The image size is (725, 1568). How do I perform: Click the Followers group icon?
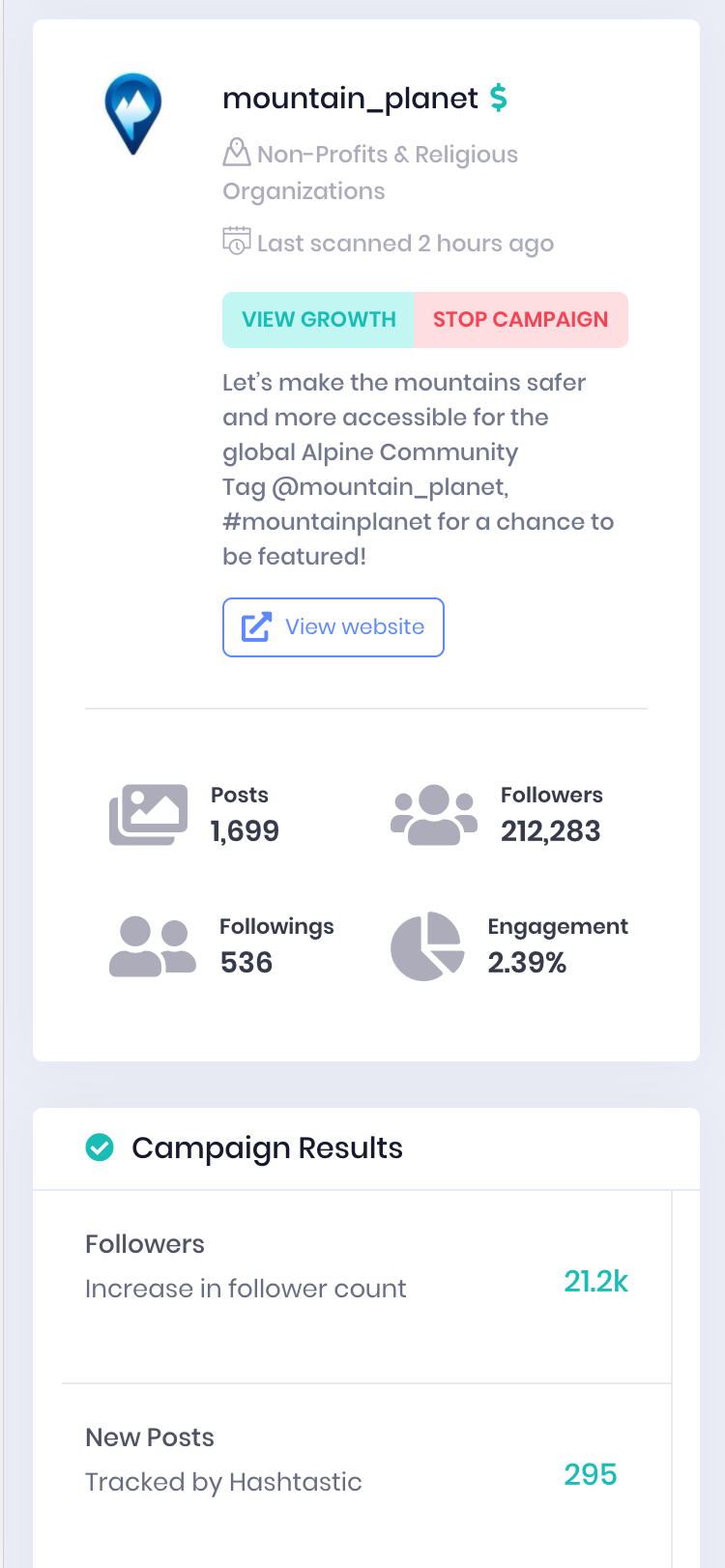[x=434, y=814]
